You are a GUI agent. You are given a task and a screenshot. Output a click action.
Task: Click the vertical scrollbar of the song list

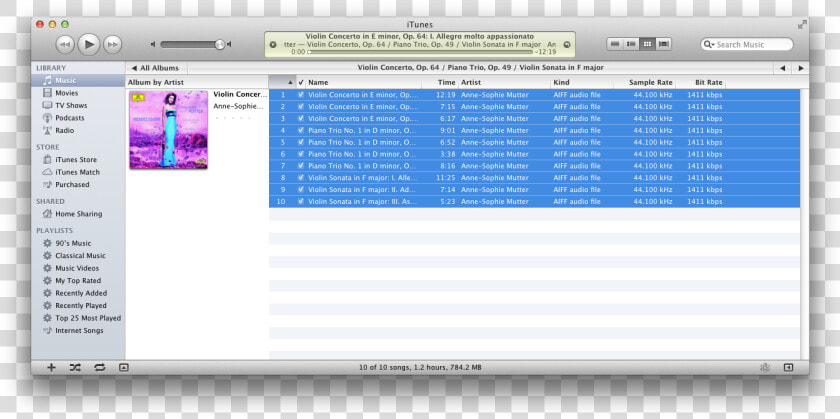(804, 224)
